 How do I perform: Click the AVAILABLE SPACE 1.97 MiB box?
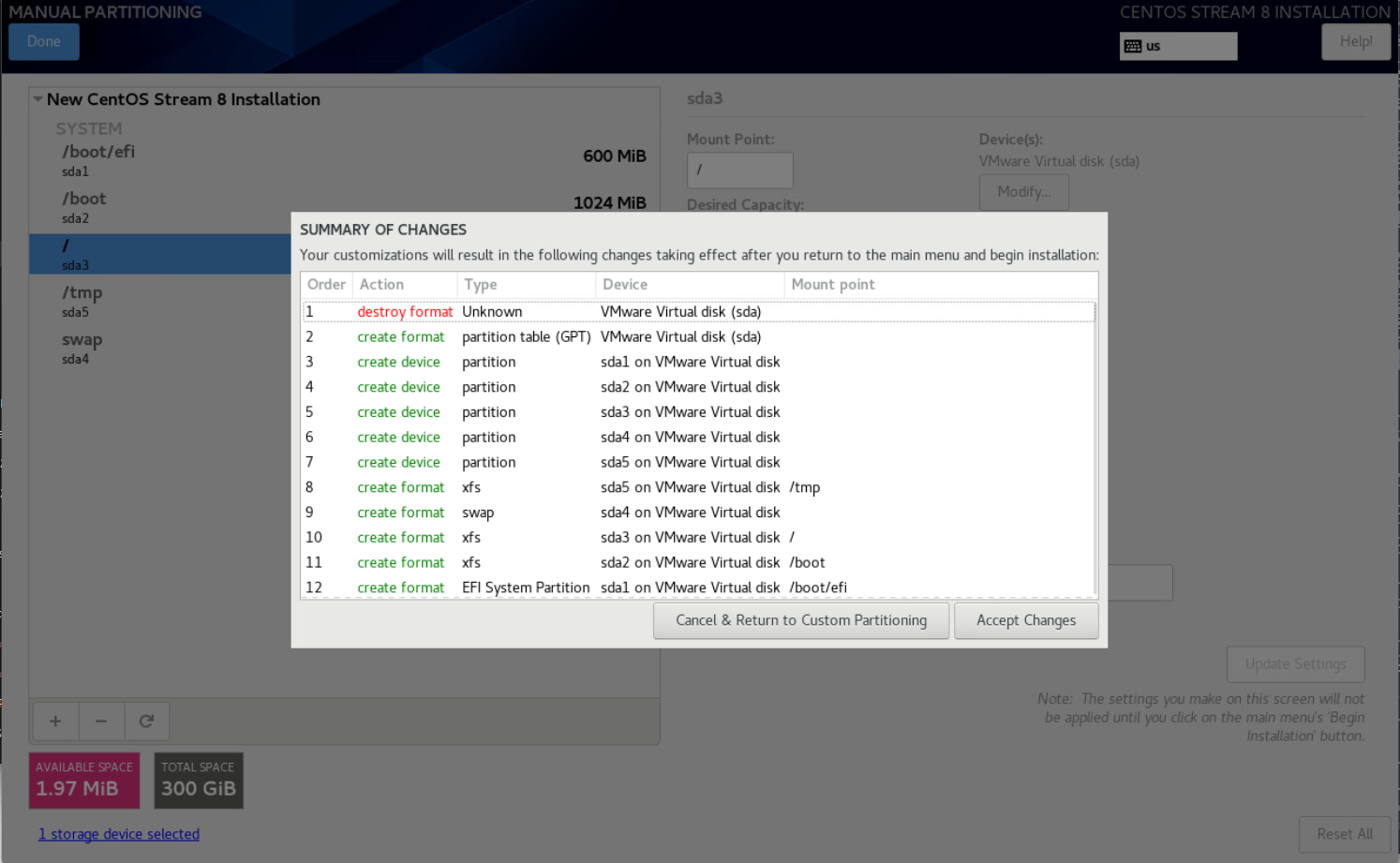point(84,781)
